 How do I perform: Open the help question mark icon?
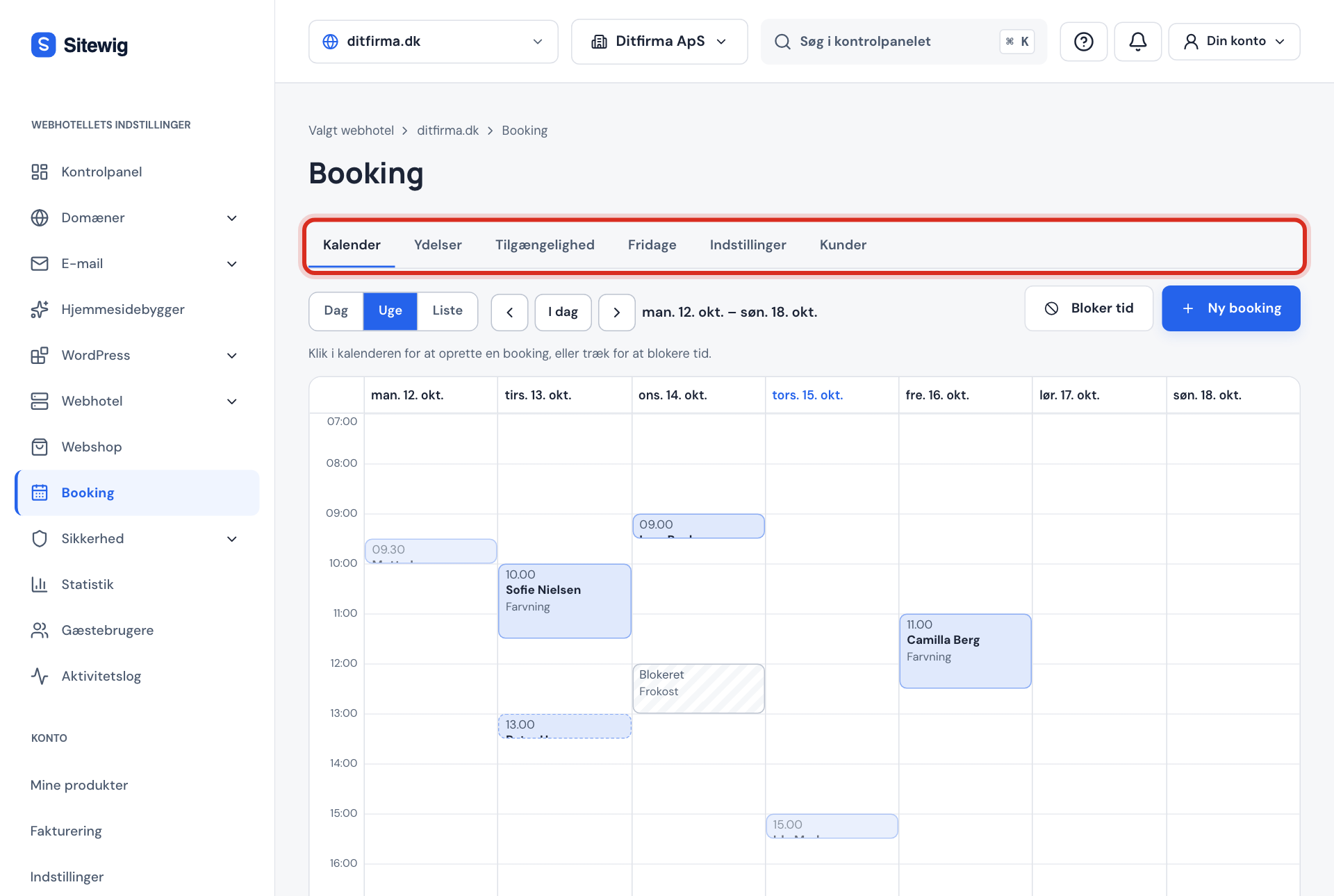[x=1083, y=42]
